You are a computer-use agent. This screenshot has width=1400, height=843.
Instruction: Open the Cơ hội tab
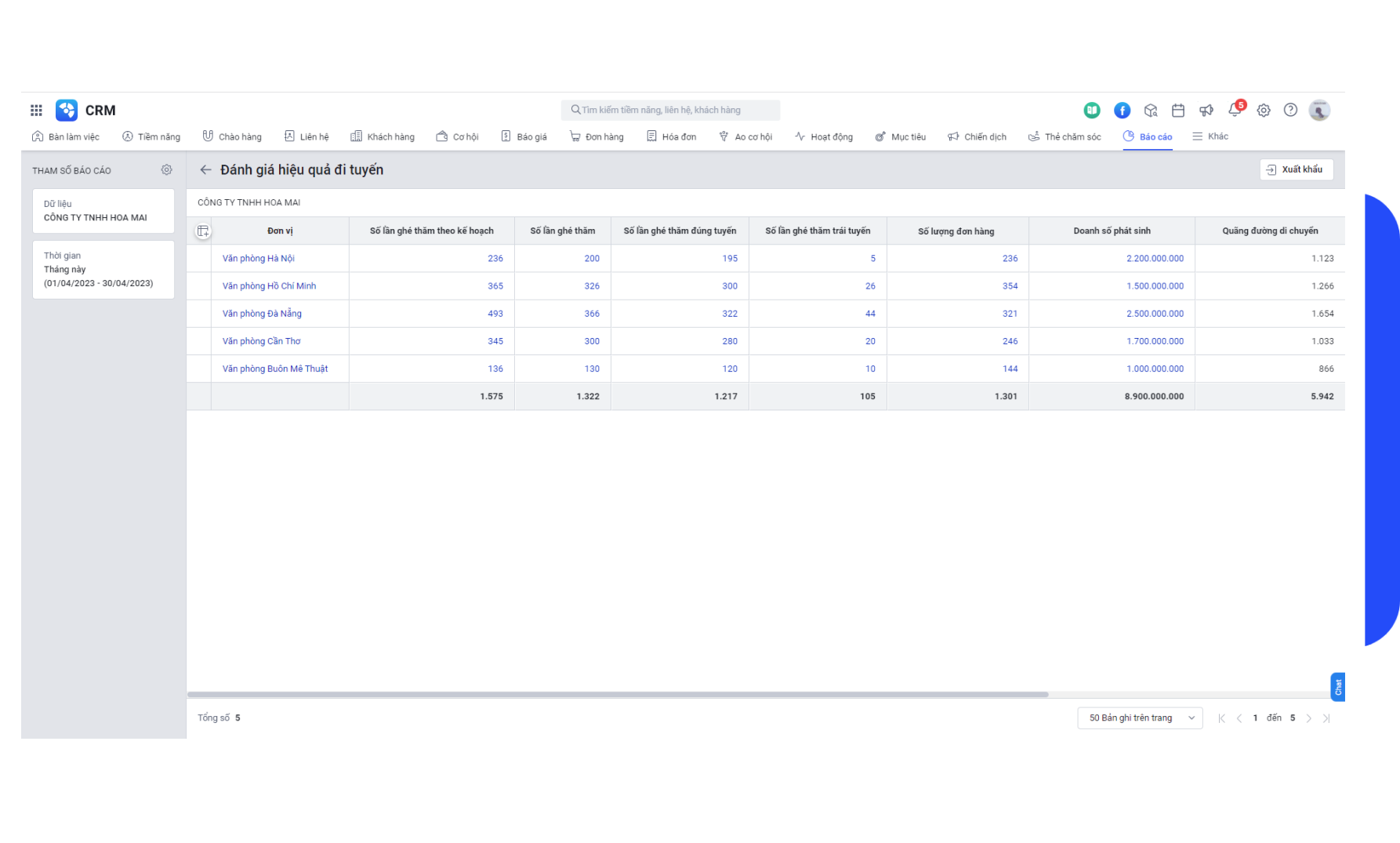click(x=458, y=136)
